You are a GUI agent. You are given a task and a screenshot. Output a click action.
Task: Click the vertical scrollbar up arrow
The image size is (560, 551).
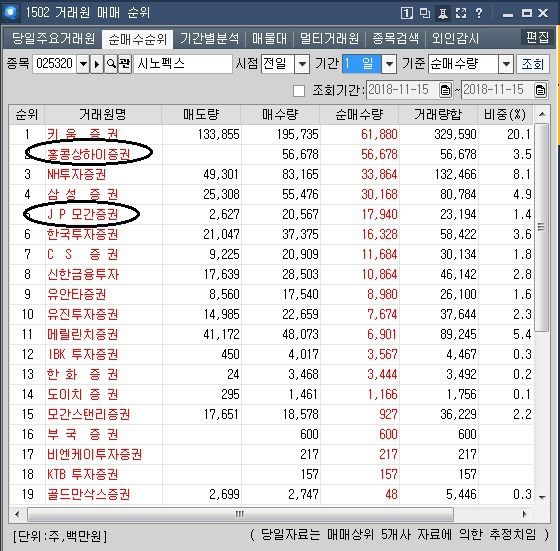pos(542,114)
